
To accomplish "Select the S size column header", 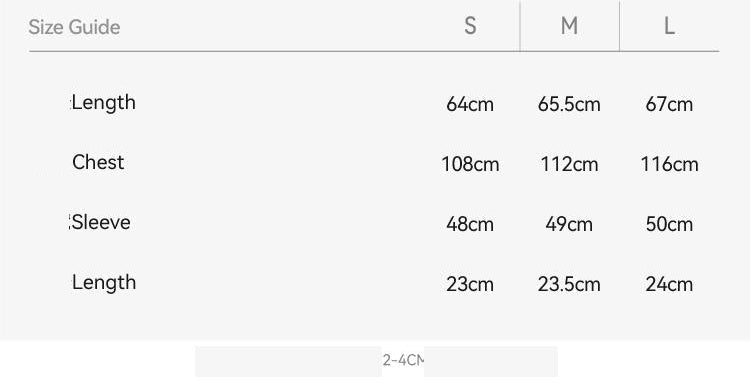I will pos(470,26).
